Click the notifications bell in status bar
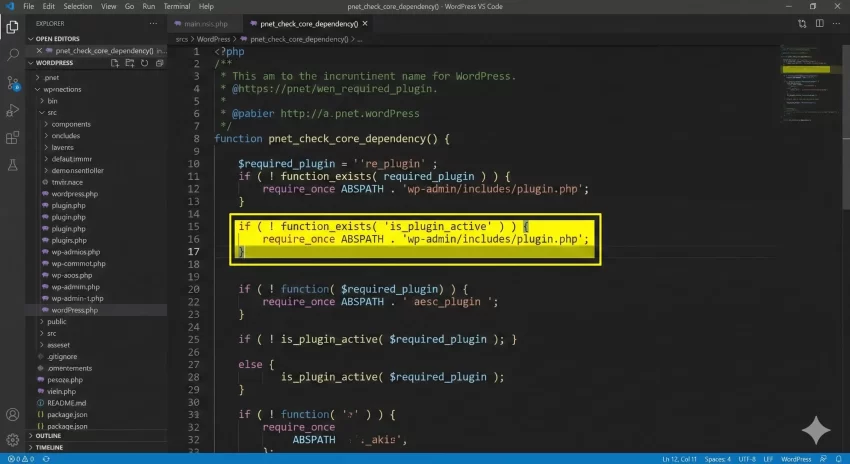Screen dimensions: 850x464 pyautogui.click(x=839, y=459)
